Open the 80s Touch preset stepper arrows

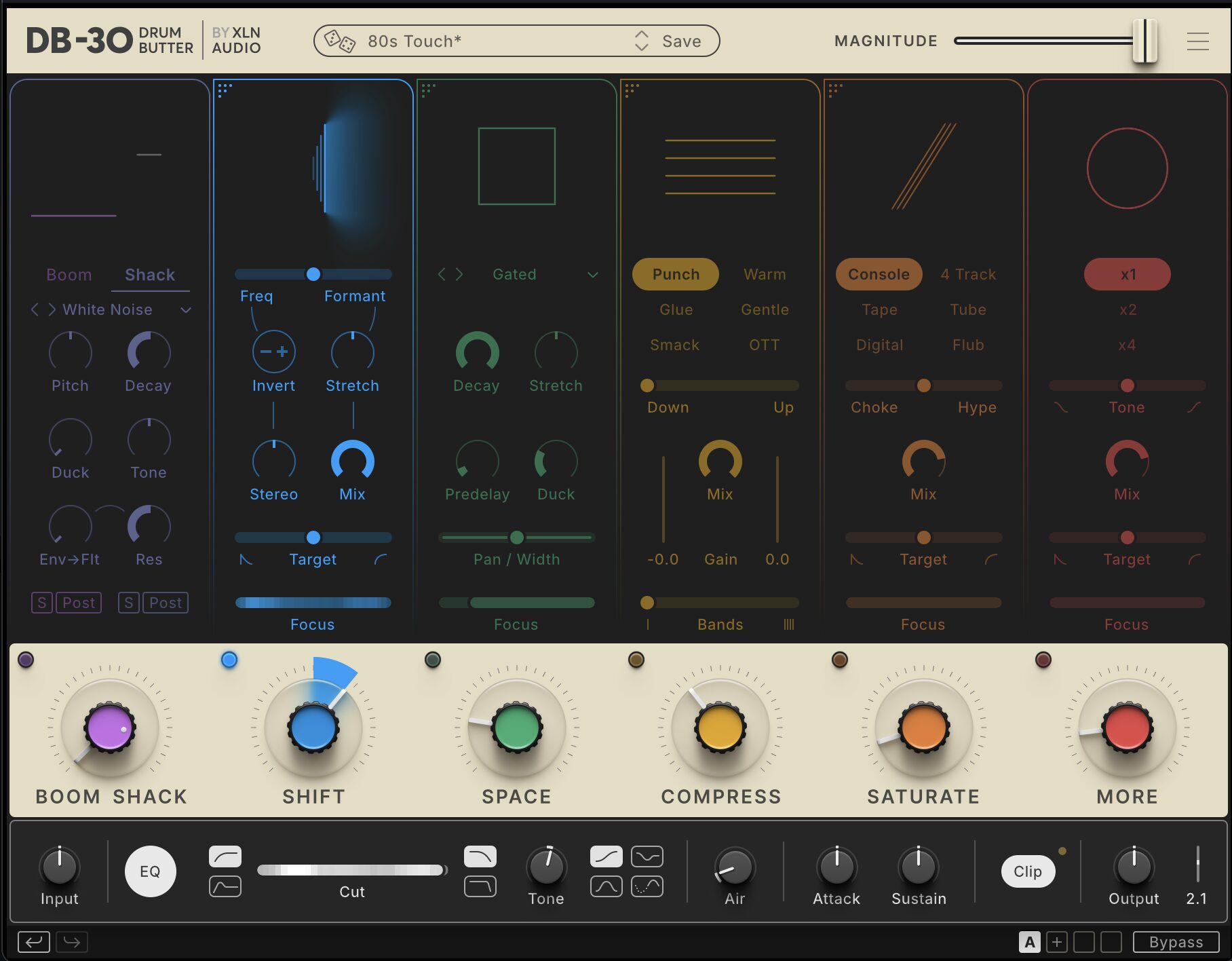pyautogui.click(x=641, y=41)
